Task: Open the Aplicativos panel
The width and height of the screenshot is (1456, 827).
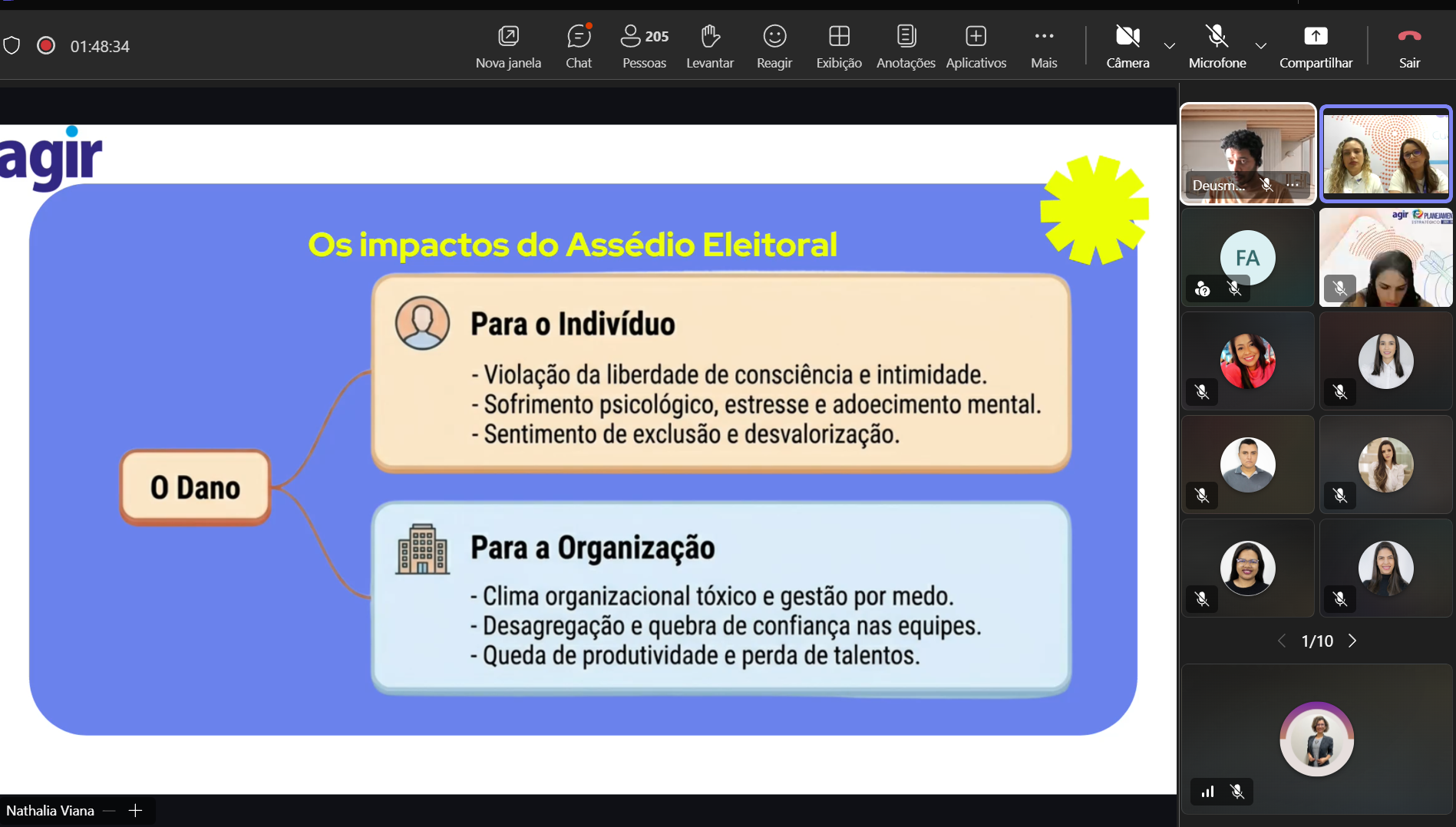Action: pos(975,46)
